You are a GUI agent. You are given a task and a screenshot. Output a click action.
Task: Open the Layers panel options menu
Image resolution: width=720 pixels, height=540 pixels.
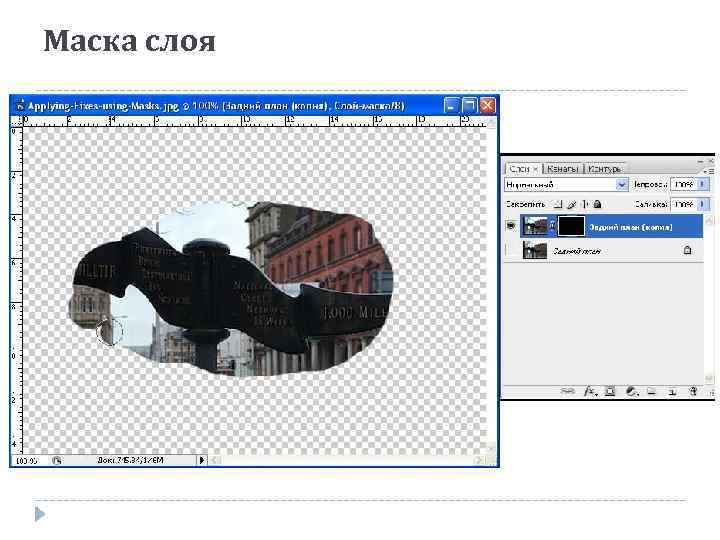point(709,171)
